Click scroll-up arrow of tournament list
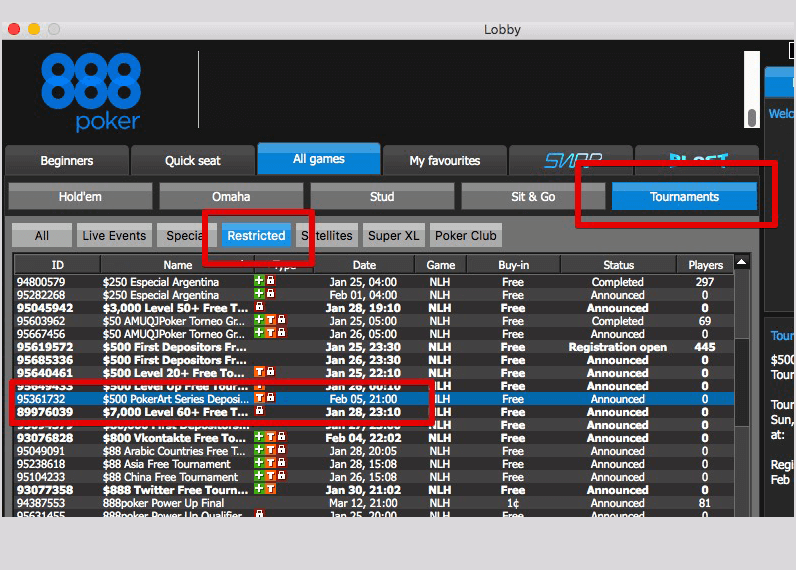796x570 pixels. [x=742, y=263]
